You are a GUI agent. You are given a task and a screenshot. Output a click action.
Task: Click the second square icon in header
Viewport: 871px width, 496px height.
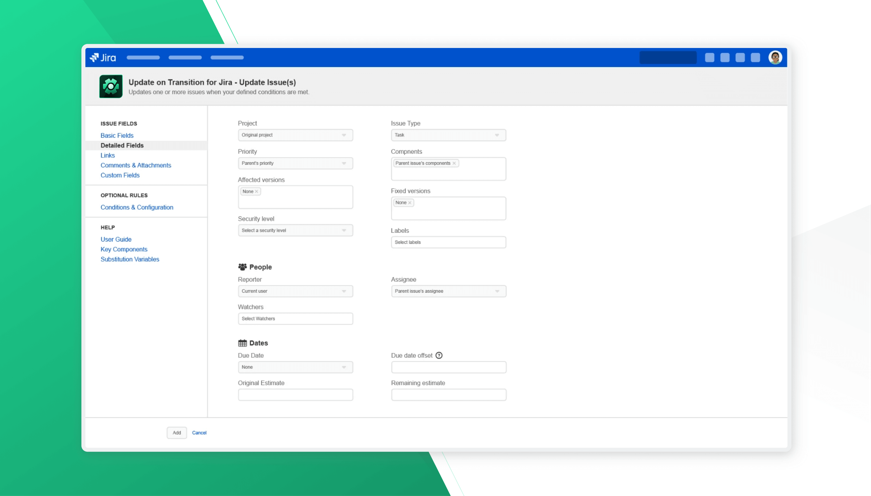coord(725,57)
